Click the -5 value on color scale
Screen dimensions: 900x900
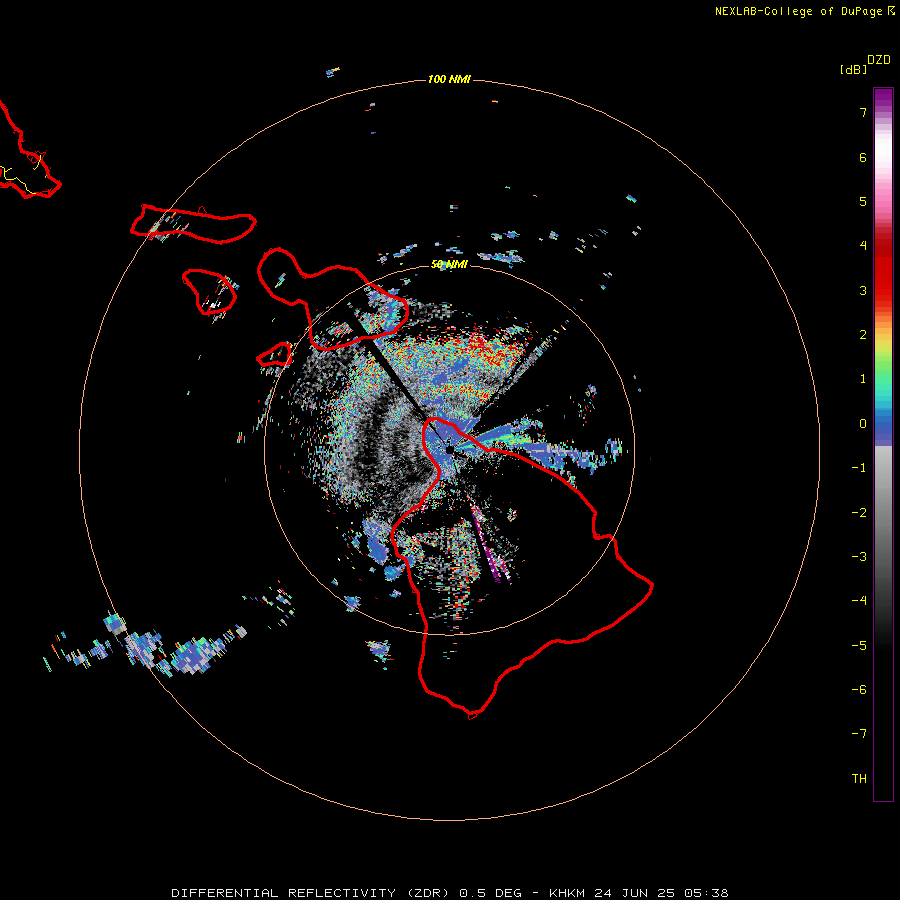click(x=859, y=646)
